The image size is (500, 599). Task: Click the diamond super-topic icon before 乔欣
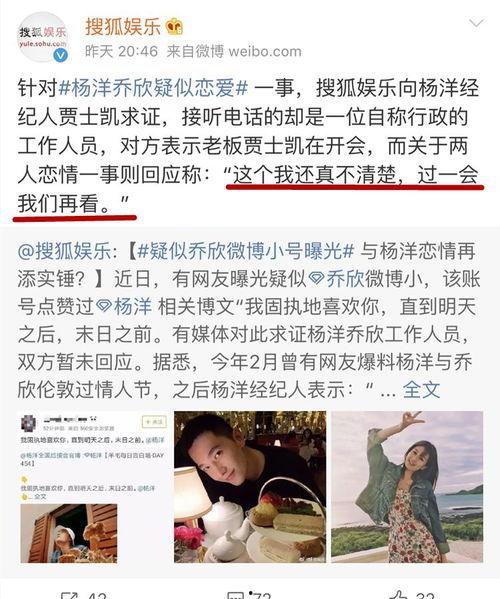click(x=316, y=279)
